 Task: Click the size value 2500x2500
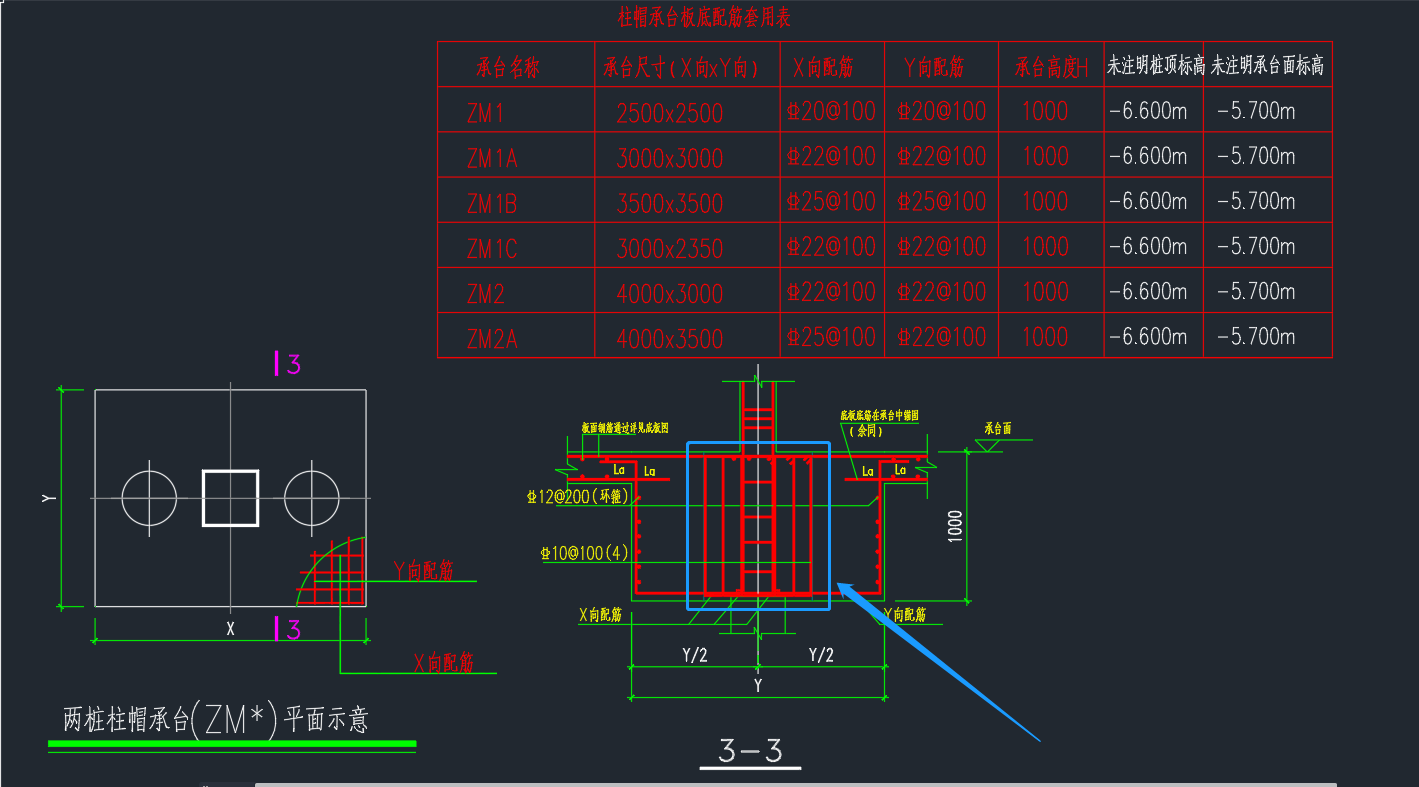[669, 113]
